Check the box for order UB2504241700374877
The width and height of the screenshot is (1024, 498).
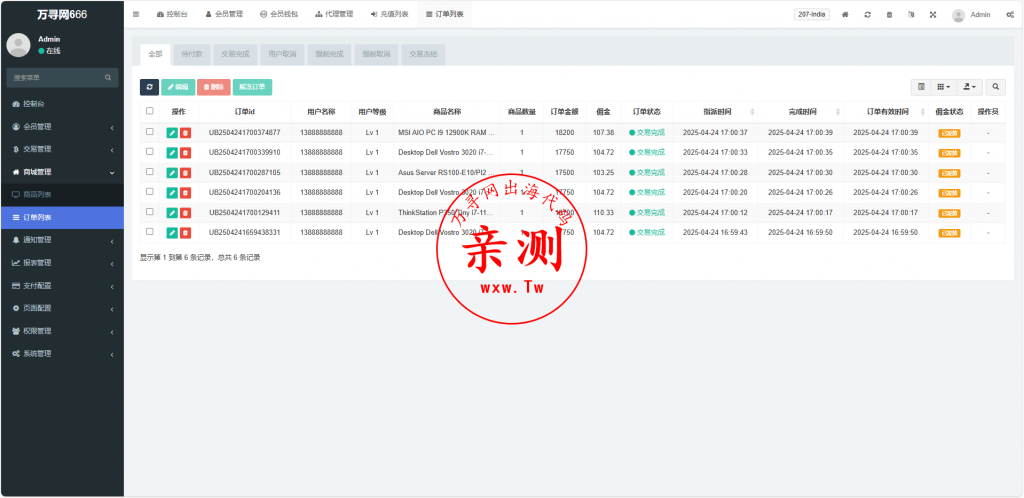pos(150,131)
